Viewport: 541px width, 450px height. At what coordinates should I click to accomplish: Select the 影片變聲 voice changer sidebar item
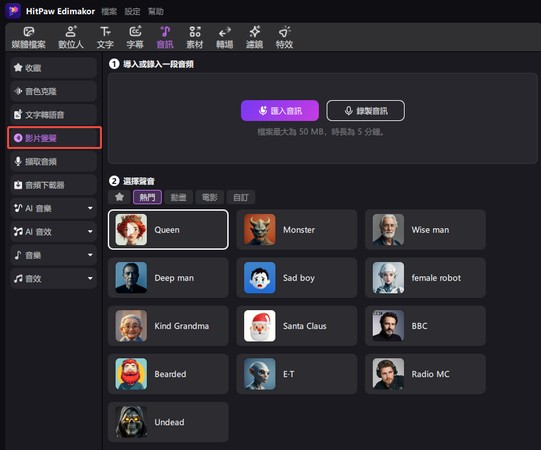pyautogui.click(x=54, y=138)
